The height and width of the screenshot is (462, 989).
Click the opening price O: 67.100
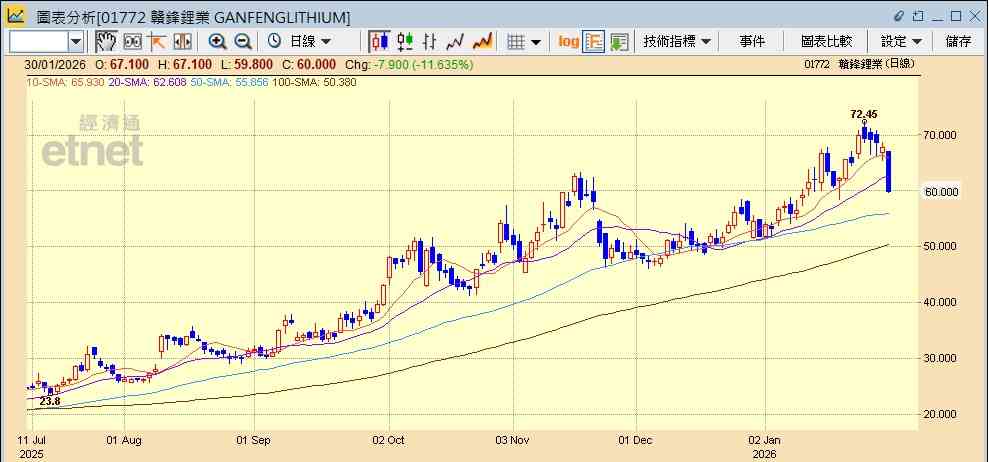click(x=122, y=64)
